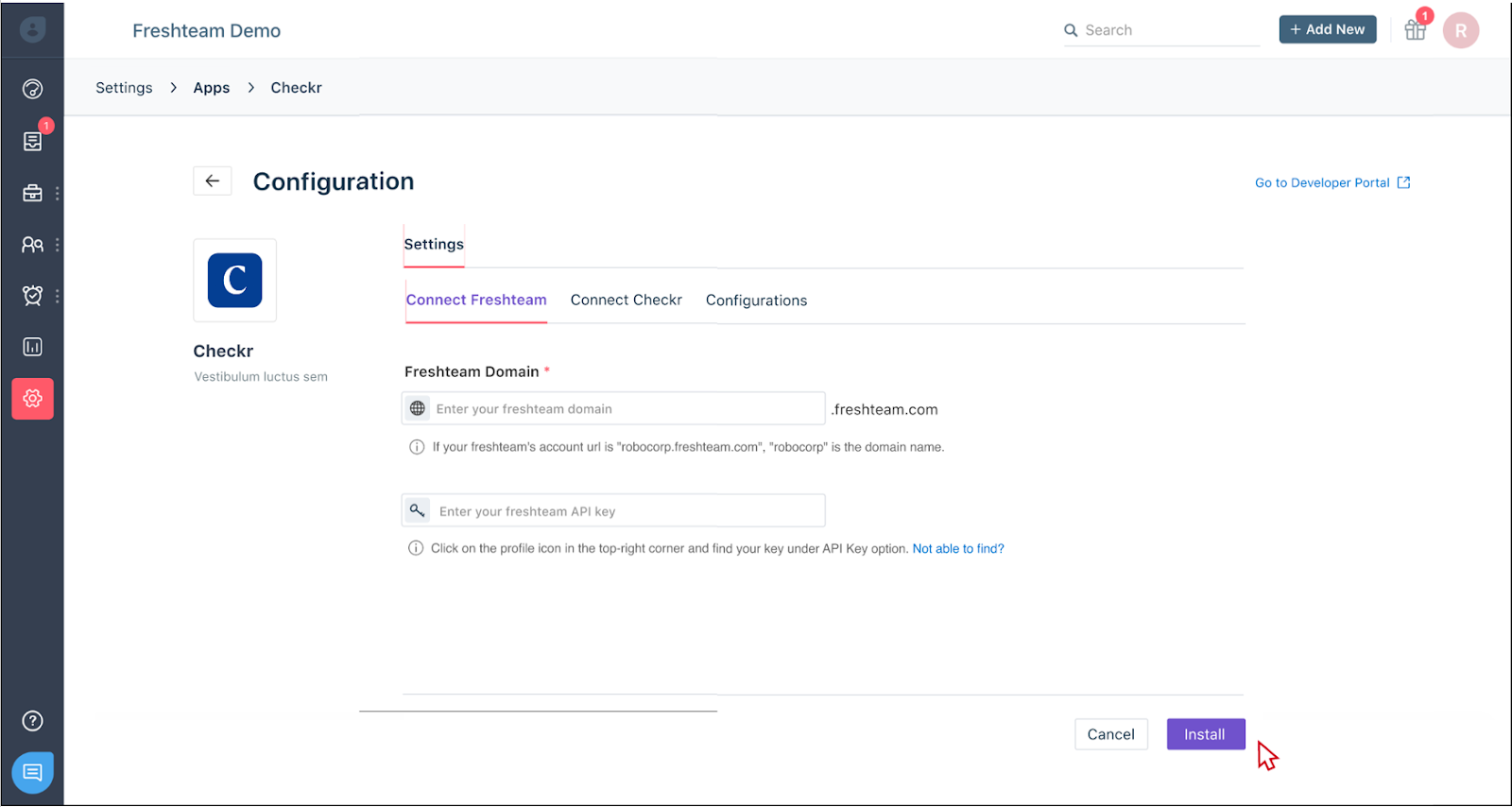Open the employees people icon
The height and width of the screenshot is (807, 1512).
click(32, 245)
